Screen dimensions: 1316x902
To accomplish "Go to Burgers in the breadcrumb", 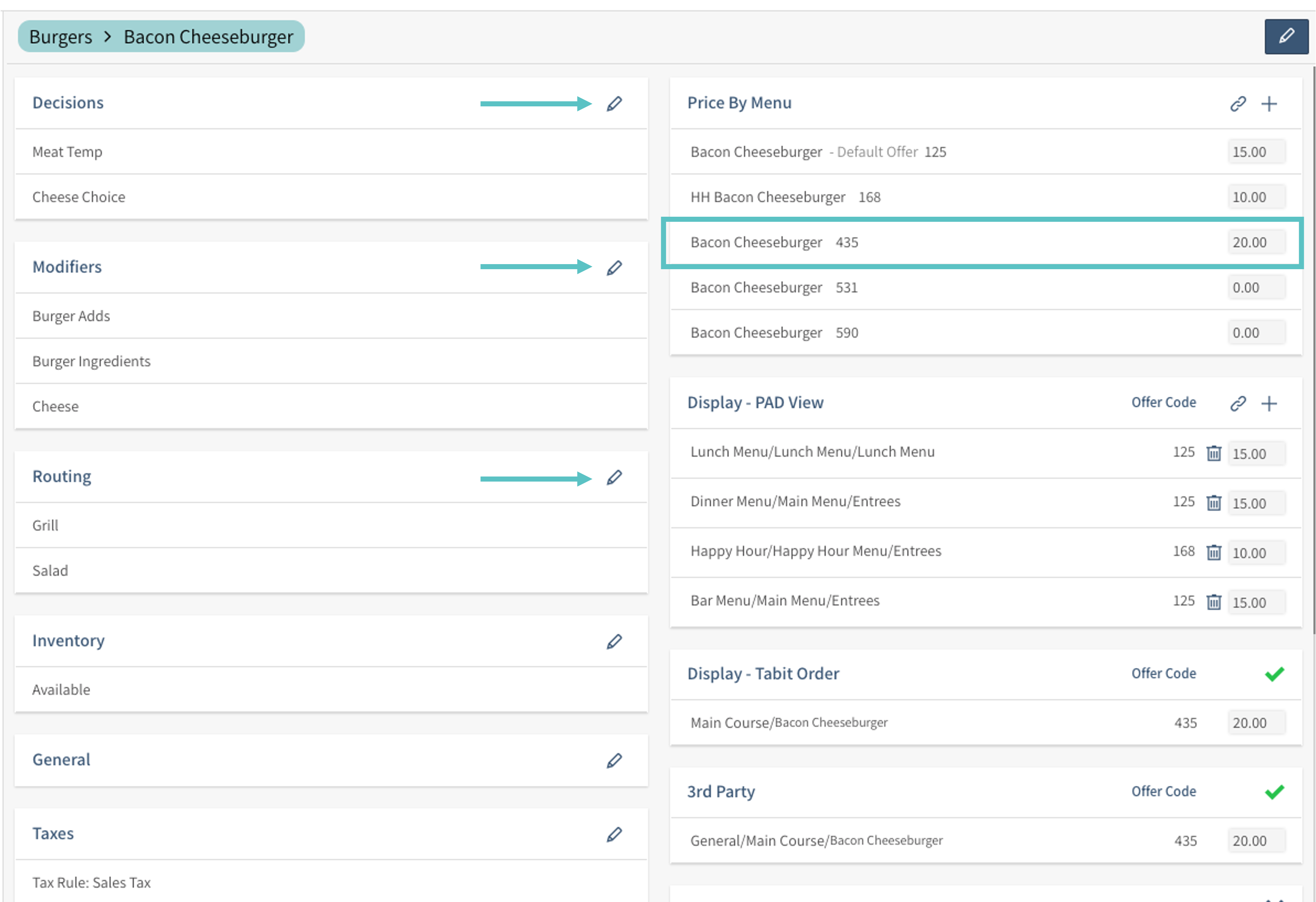I will (x=61, y=37).
